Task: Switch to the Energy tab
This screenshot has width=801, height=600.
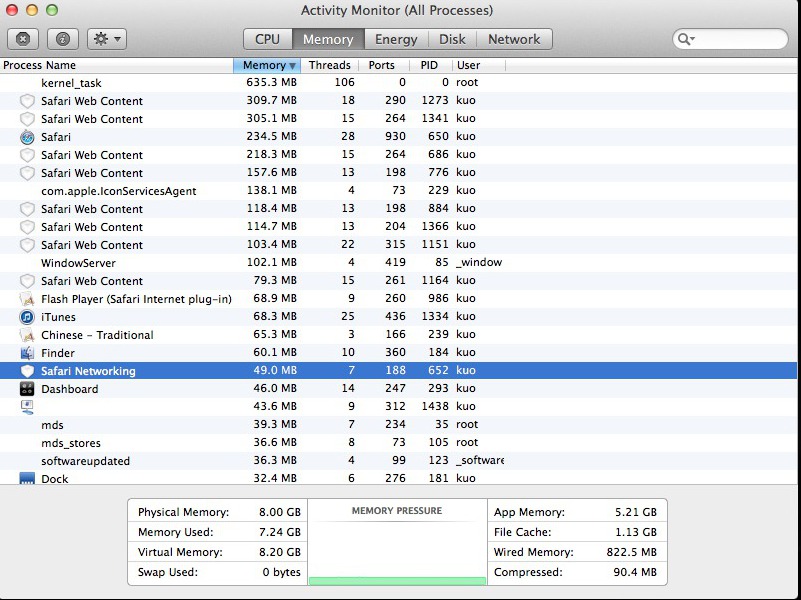Action: 396,39
